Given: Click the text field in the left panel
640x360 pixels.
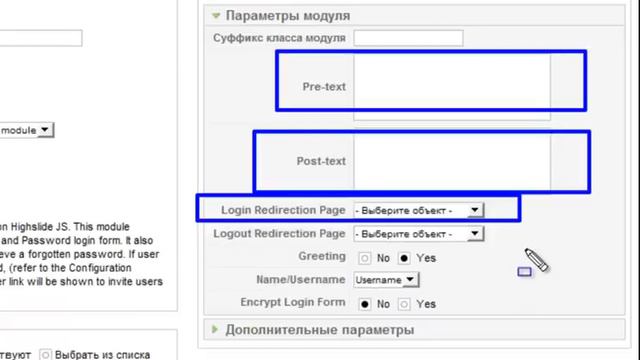Looking at the screenshot, I should tap(41, 38).
